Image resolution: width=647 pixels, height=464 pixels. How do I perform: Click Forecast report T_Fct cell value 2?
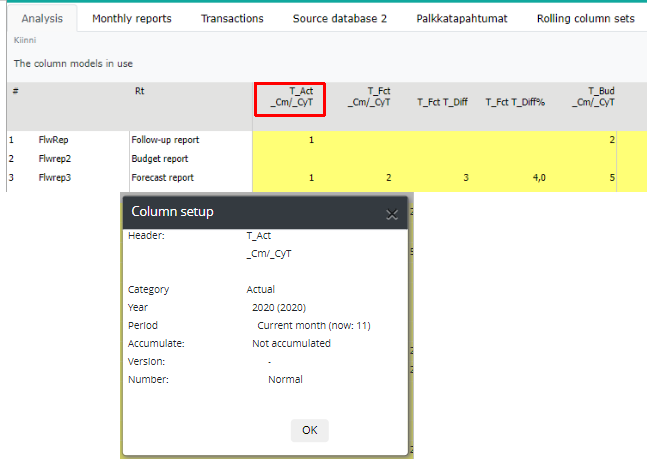pyautogui.click(x=388, y=178)
